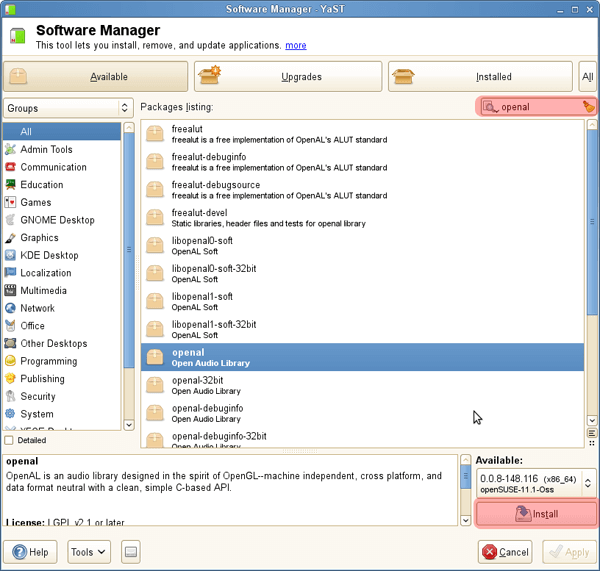This screenshot has height=571, width=600.
Task: Click the Office group icon
Action: click(x=10, y=326)
